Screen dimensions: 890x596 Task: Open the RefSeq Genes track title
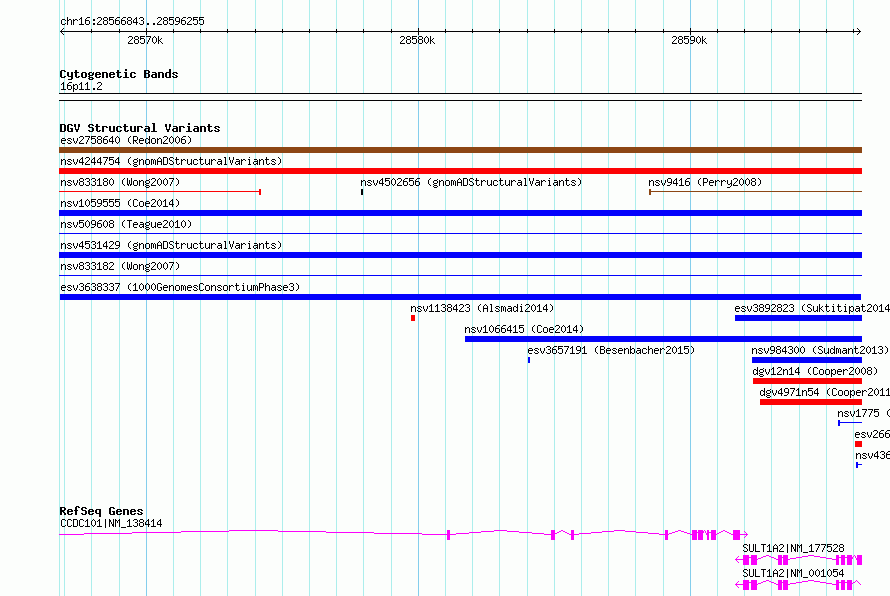click(101, 511)
